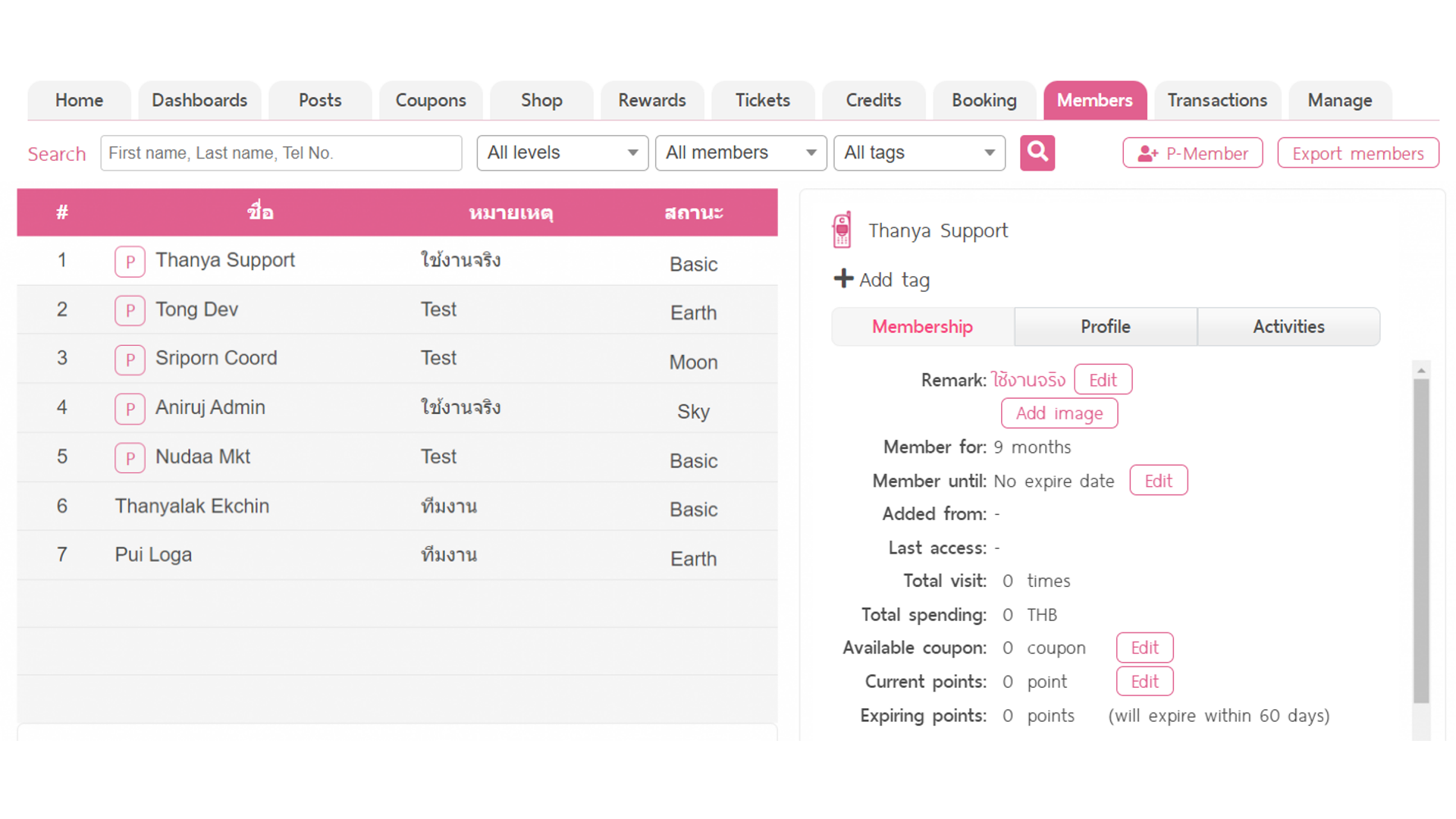The height and width of the screenshot is (819, 1456).
Task: Click the P badge beside Thanya Support
Action: [130, 261]
